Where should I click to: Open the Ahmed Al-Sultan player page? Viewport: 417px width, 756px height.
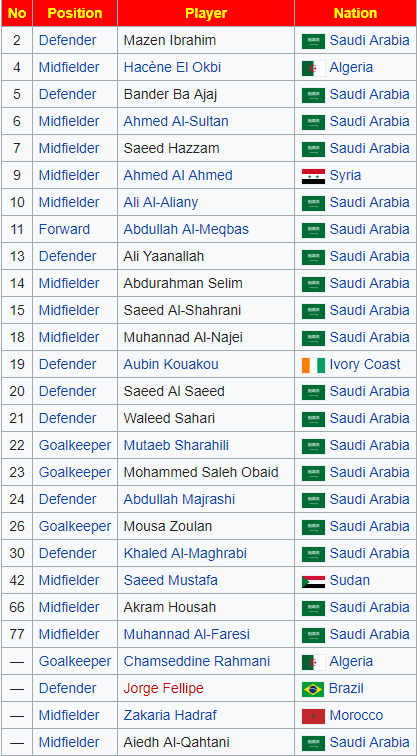[176, 122]
